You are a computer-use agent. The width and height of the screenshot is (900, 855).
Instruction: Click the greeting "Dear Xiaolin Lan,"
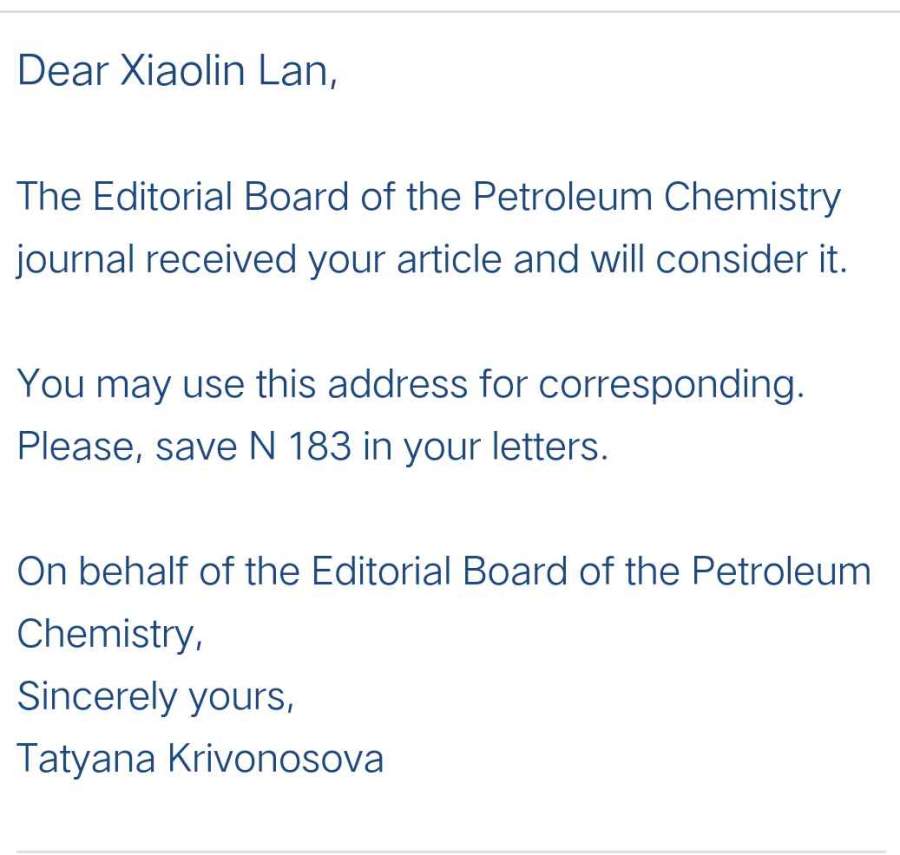tap(177, 71)
